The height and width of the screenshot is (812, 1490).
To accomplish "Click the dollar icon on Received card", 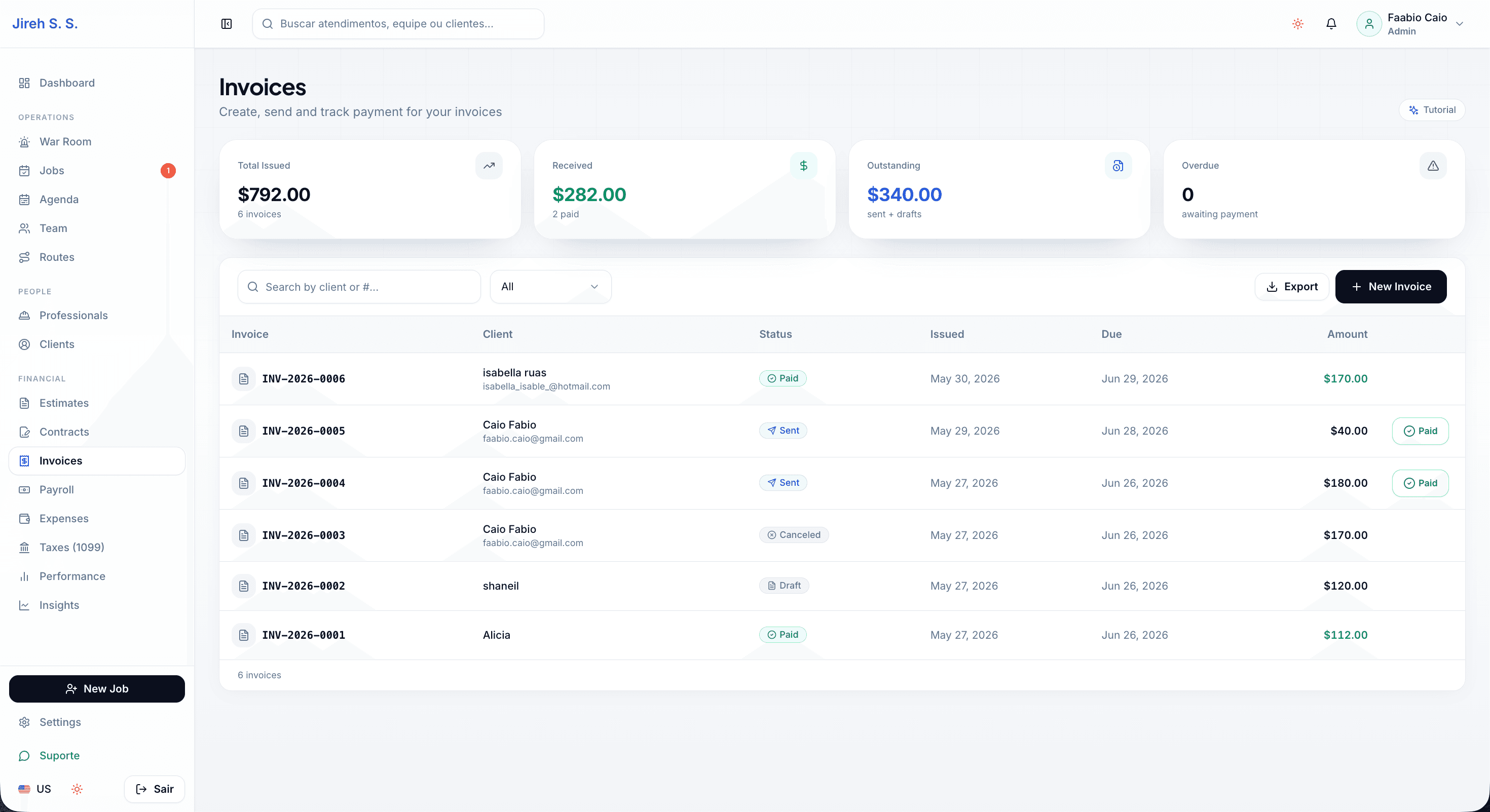I will point(803,166).
